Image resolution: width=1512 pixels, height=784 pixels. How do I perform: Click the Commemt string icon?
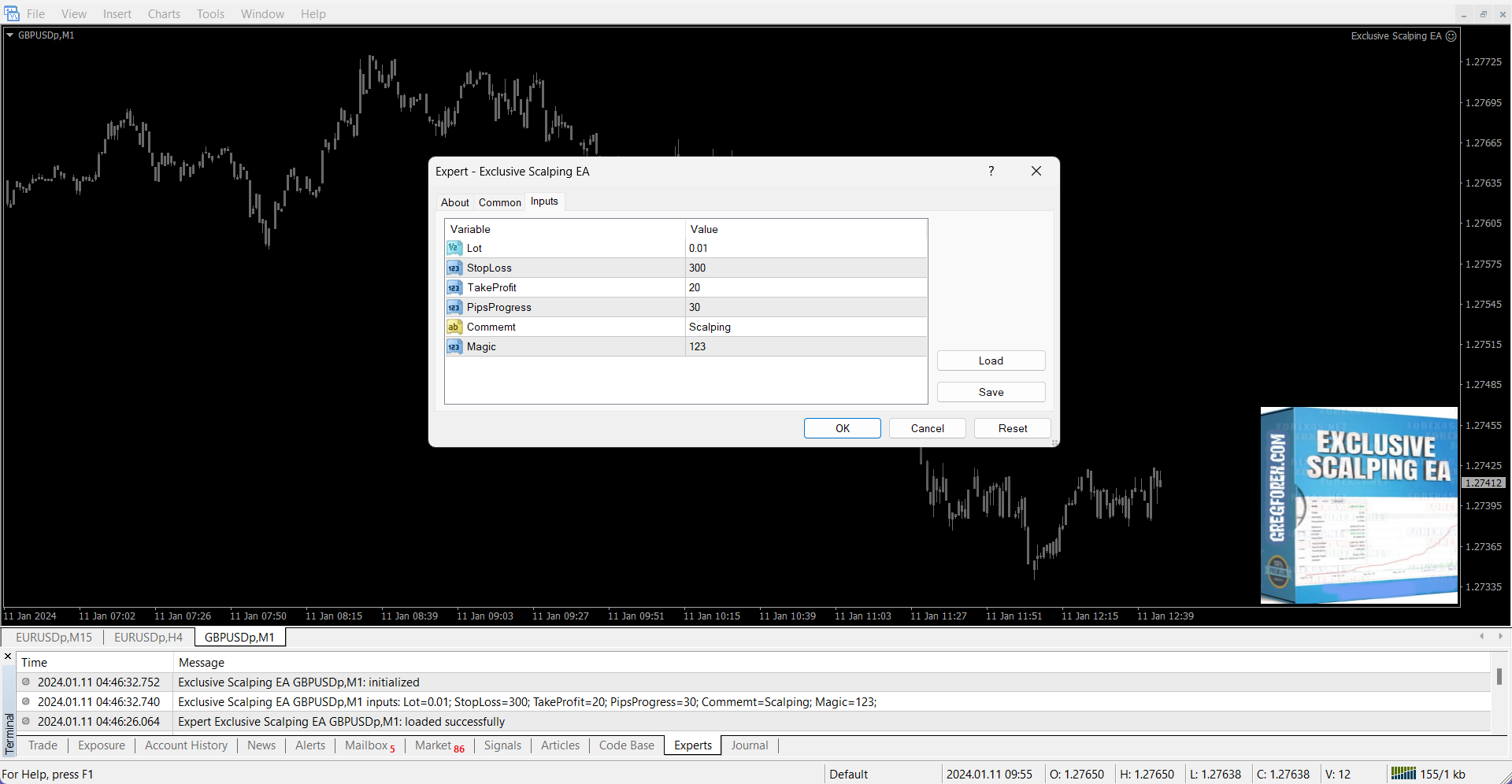coord(454,327)
